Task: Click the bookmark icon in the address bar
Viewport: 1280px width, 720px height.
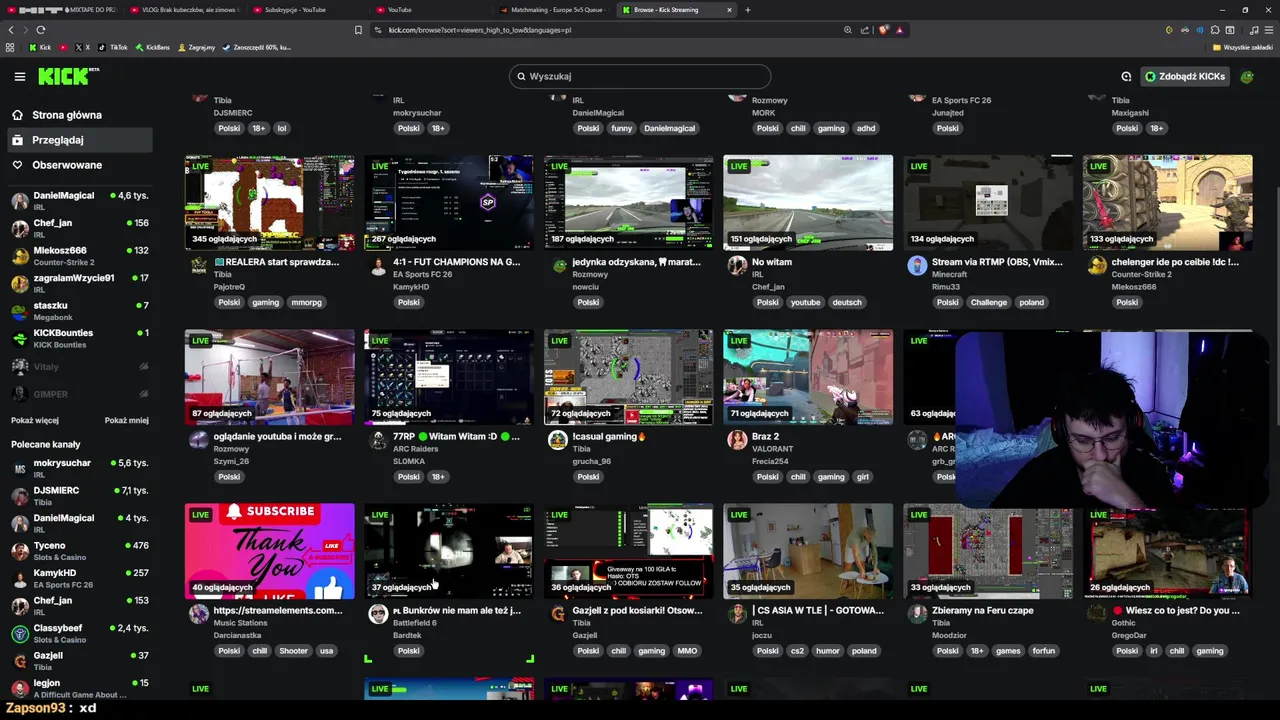Action: [x=358, y=30]
